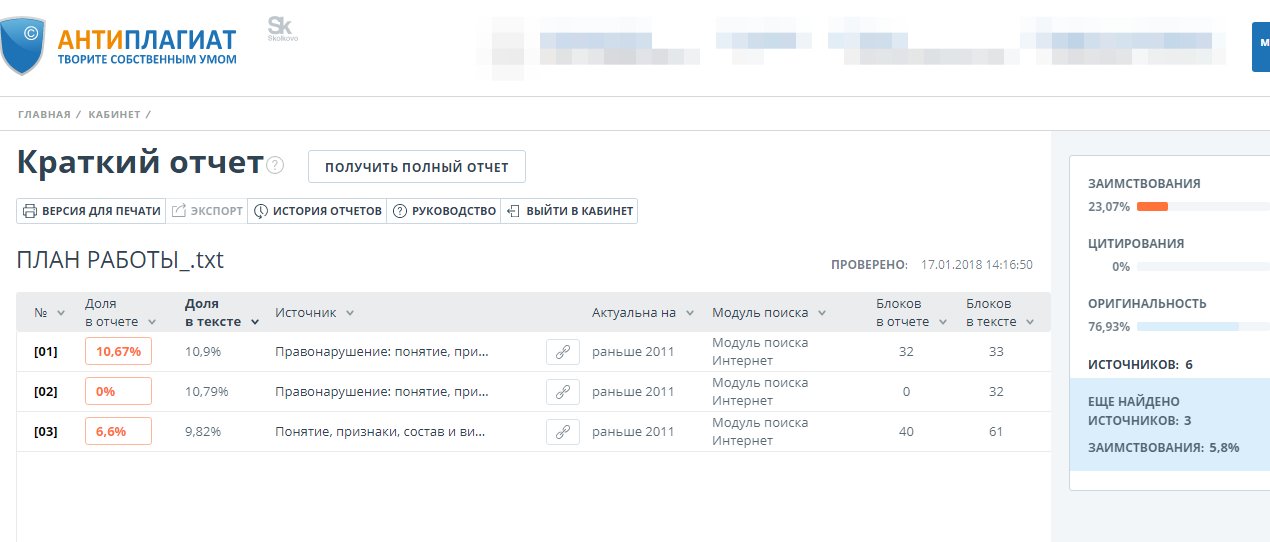
Task: Sort by Доля в тексте column
Action: (x=221, y=312)
